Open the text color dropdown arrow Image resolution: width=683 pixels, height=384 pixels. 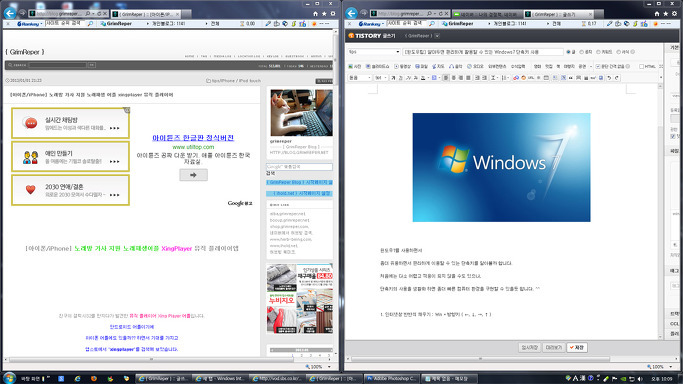(428, 78)
